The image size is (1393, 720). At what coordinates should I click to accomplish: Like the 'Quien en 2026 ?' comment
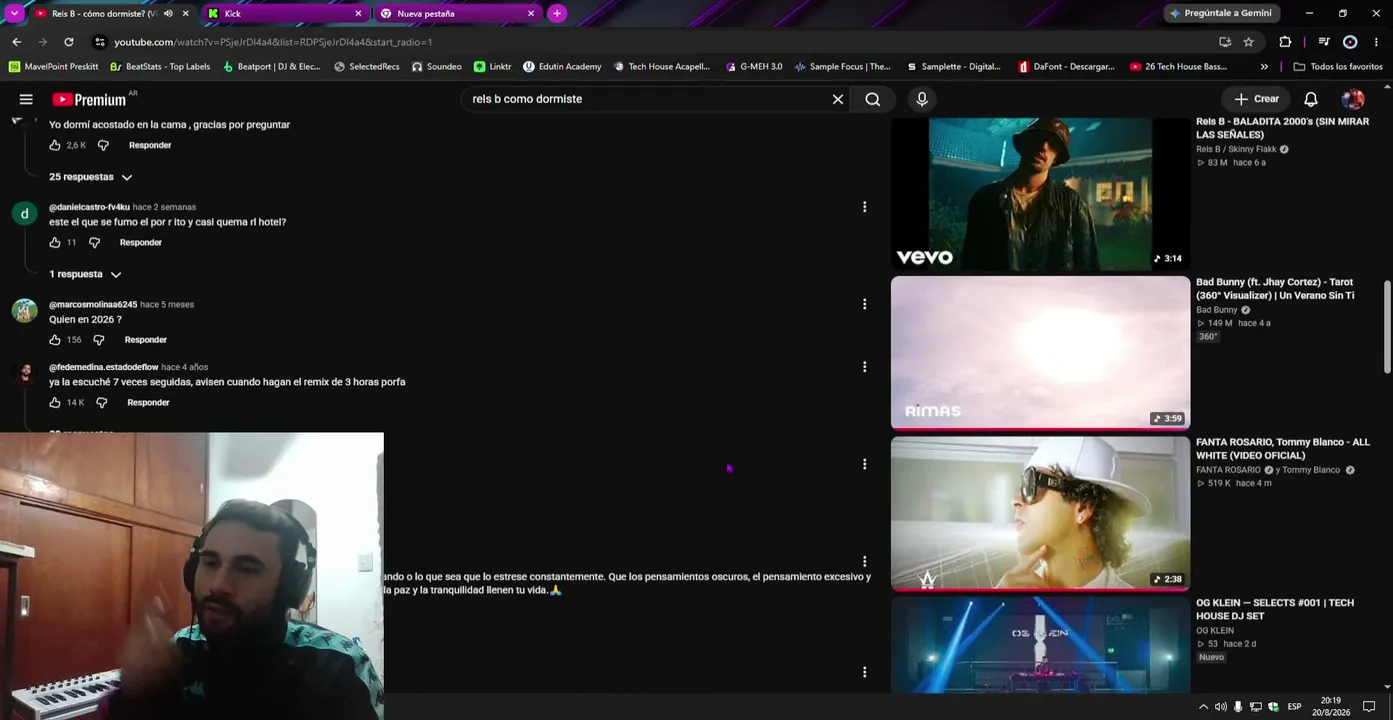coord(55,340)
